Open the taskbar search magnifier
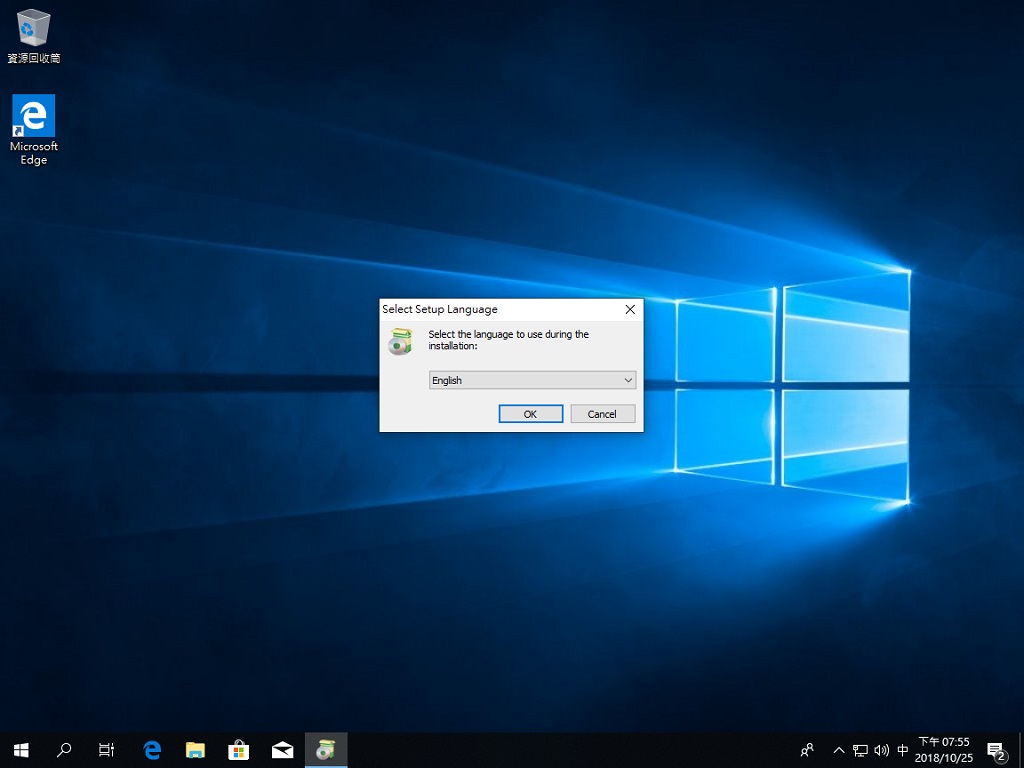Image resolution: width=1024 pixels, height=768 pixels. pyautogui.click(x=64, y=750)
